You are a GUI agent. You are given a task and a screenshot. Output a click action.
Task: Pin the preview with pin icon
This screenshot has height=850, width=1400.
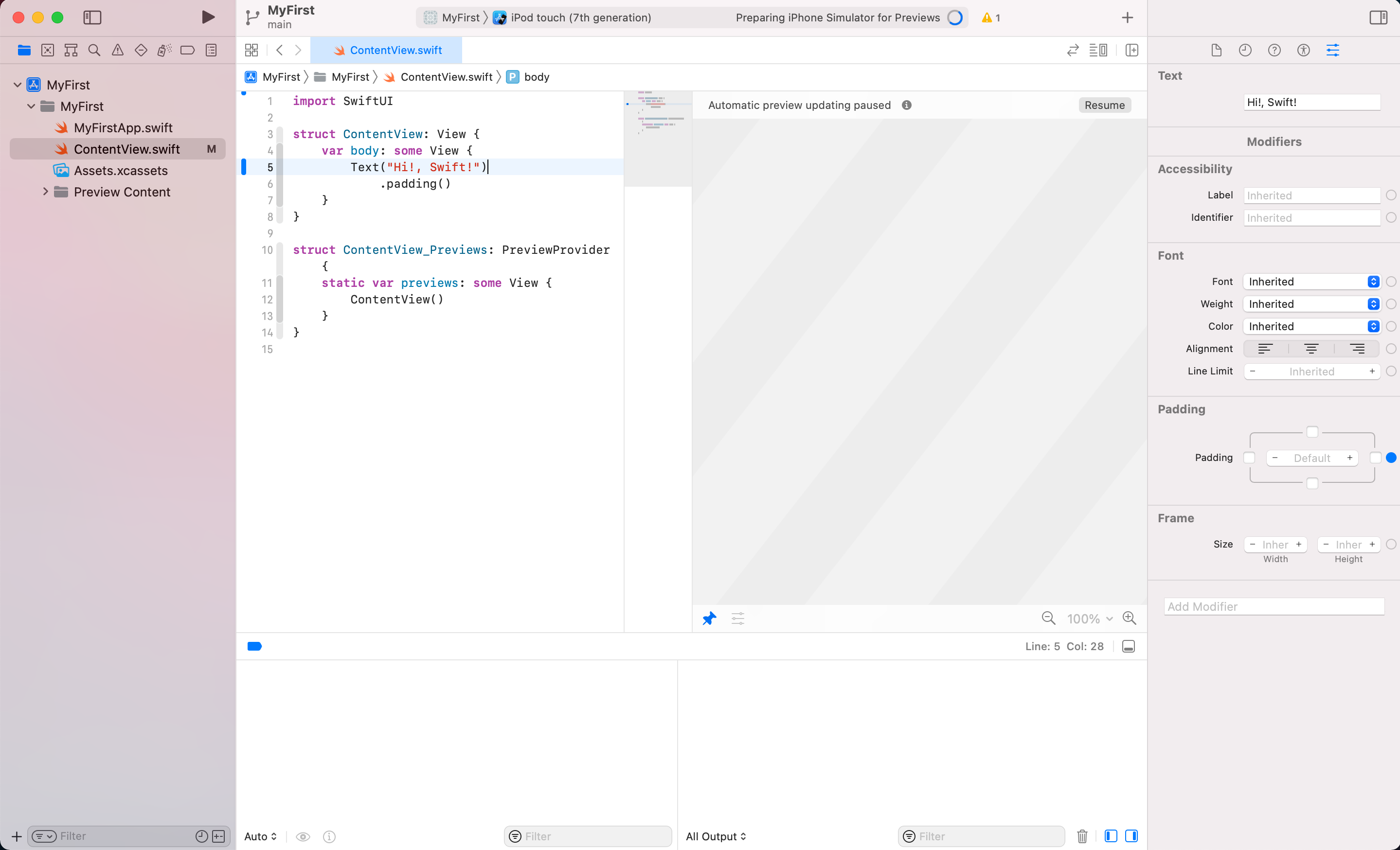pos(709,618)
